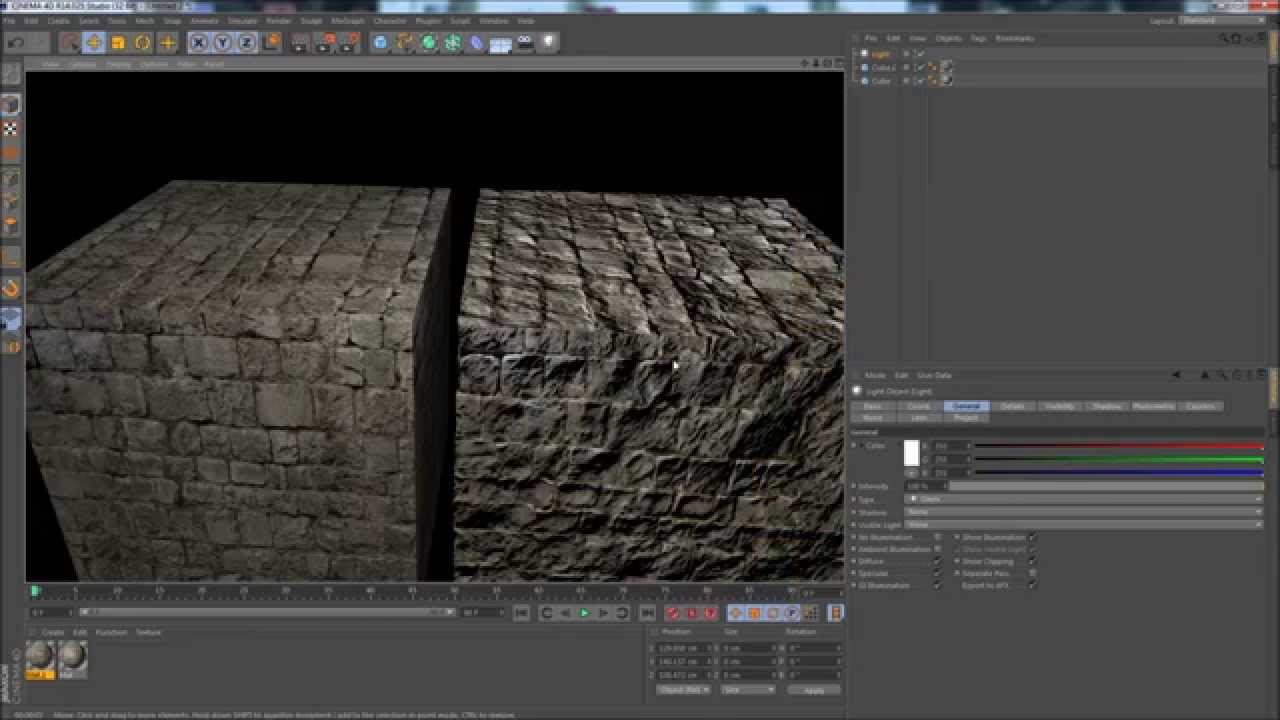Toggle the Ambient Illumination checkbox

(x=937, y=549)
